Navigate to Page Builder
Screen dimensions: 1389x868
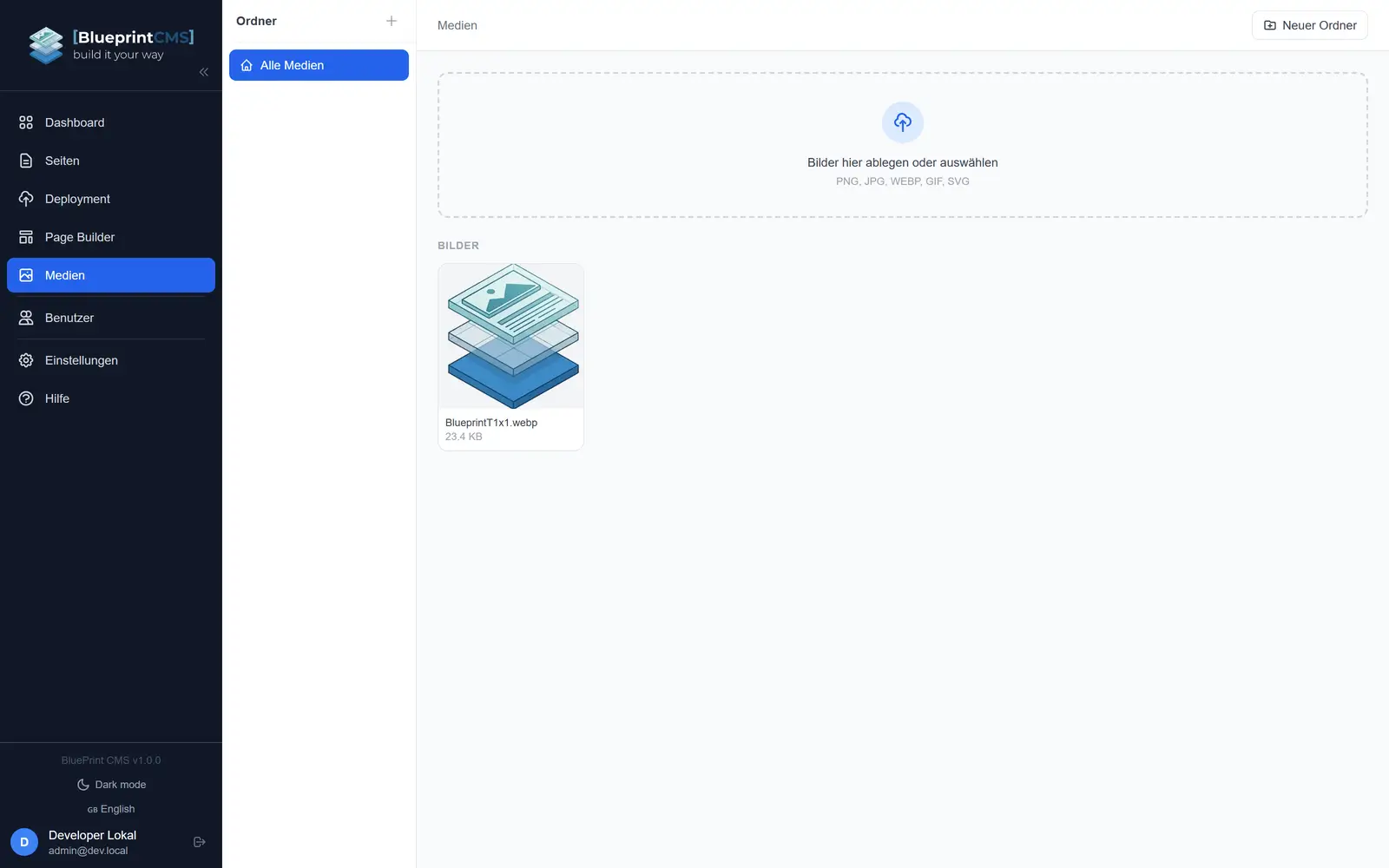tap(111, 237)
